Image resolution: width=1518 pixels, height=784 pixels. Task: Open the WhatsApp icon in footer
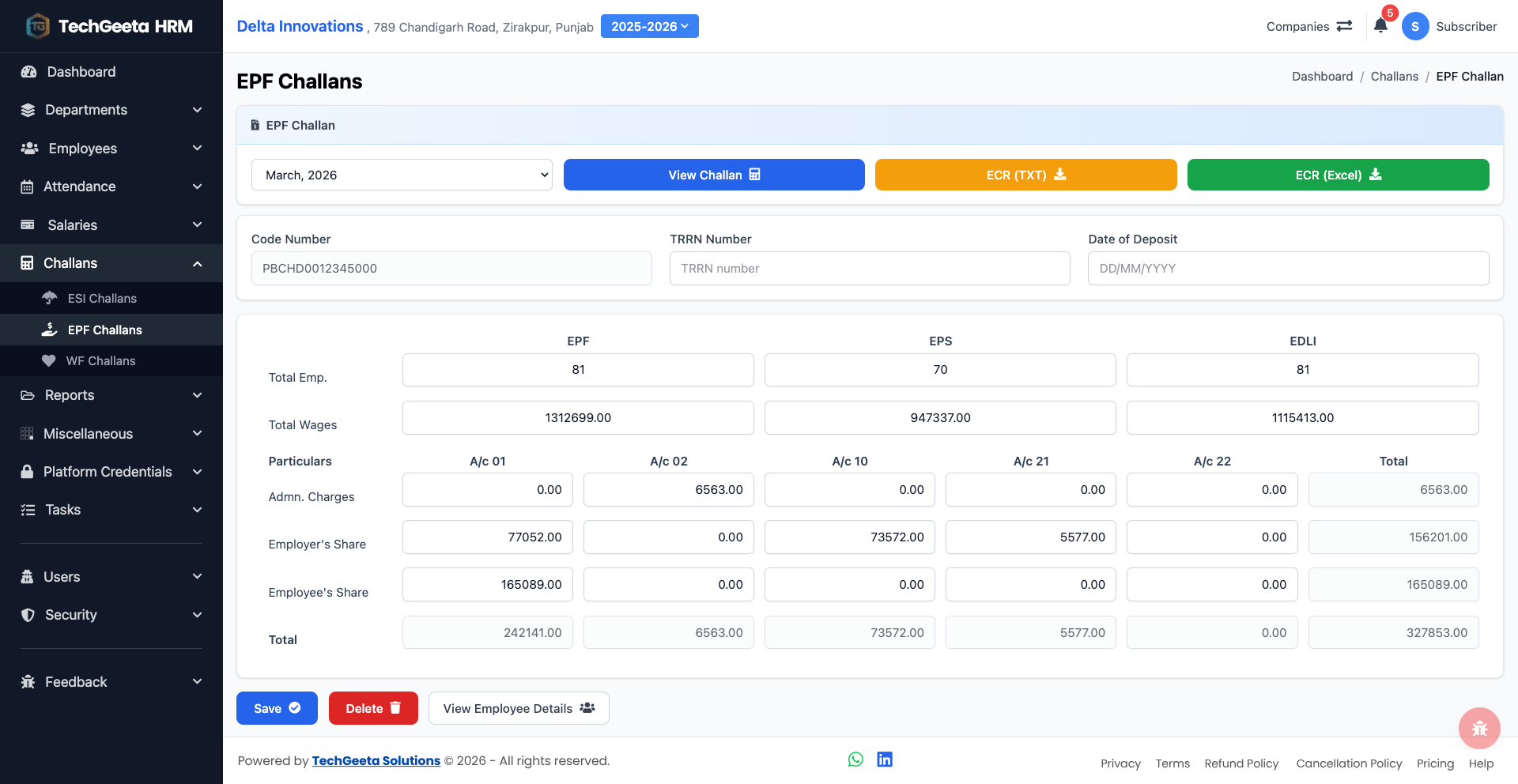(855, 759)
